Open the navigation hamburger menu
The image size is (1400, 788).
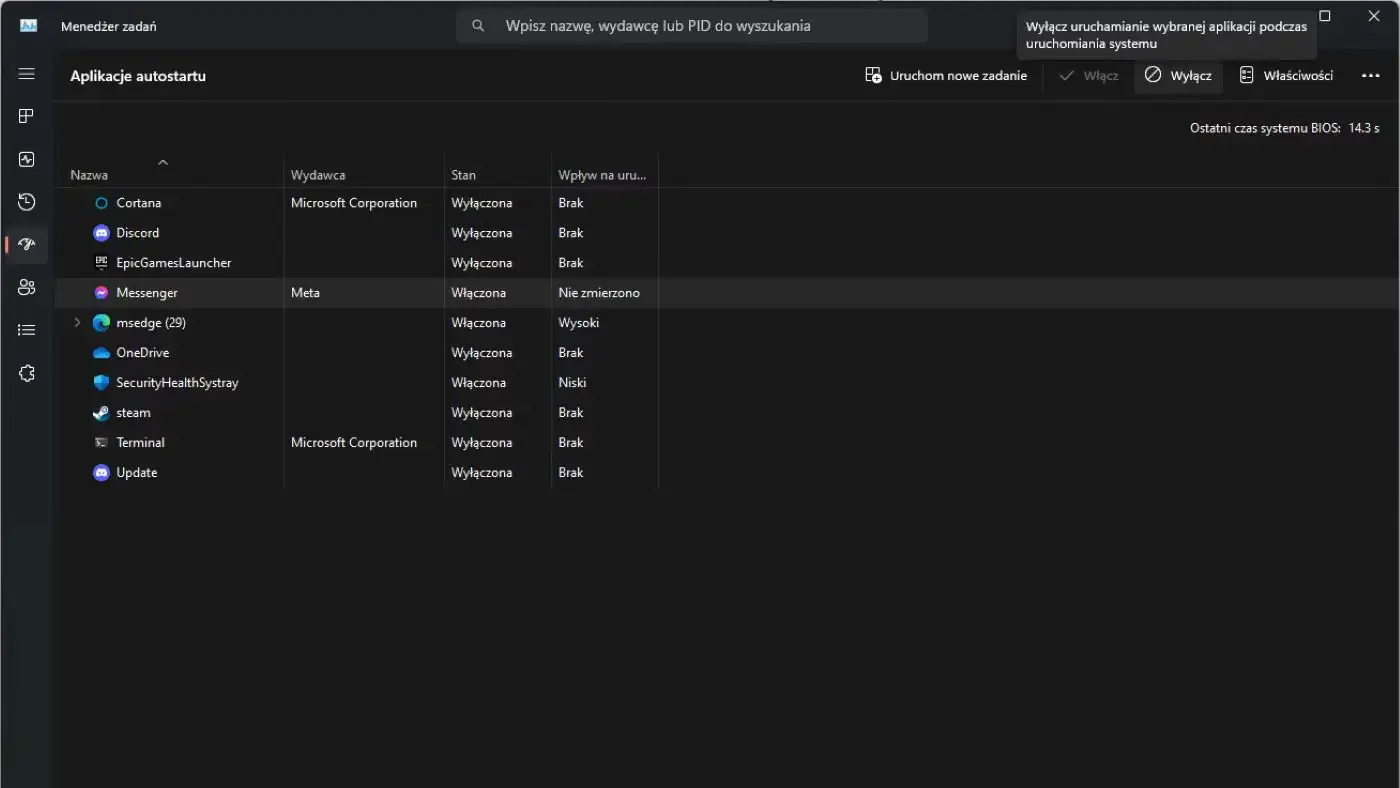click(x=27, y=74)
